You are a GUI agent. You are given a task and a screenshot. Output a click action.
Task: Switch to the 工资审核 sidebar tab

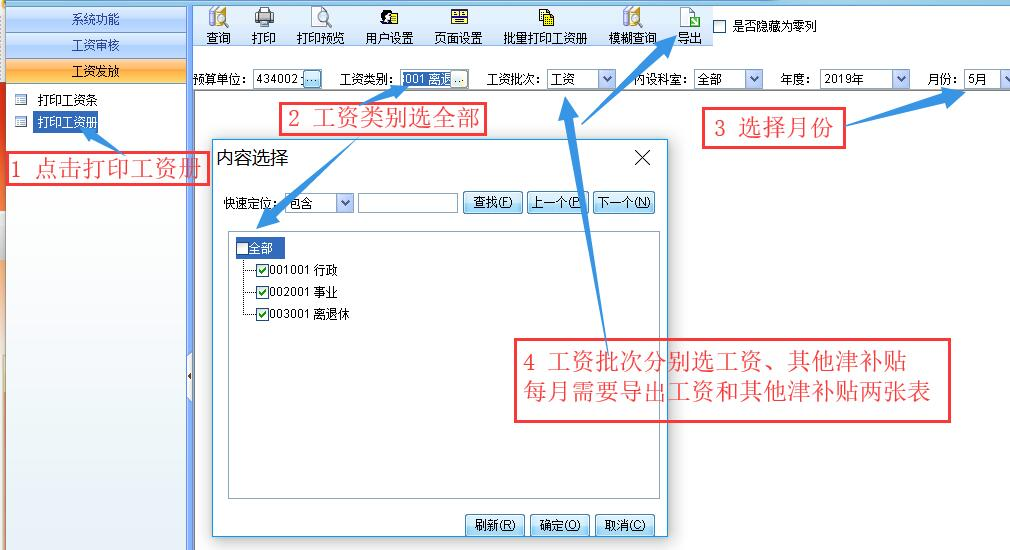(x=95, y=46)
